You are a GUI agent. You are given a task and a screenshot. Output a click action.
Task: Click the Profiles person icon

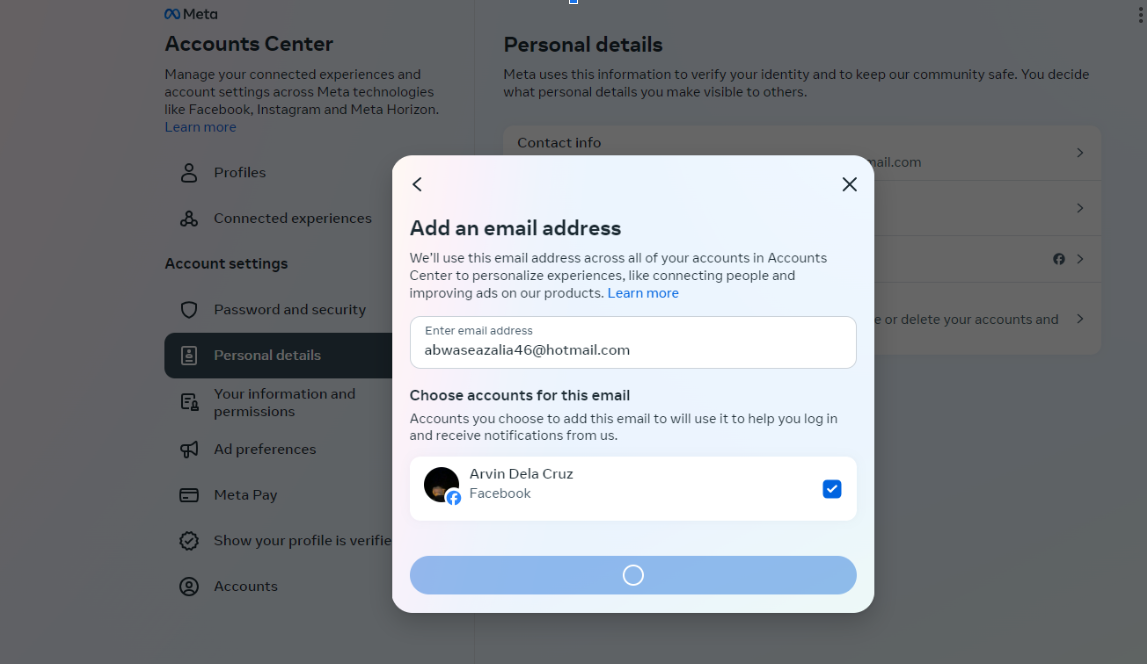(189, 173)
